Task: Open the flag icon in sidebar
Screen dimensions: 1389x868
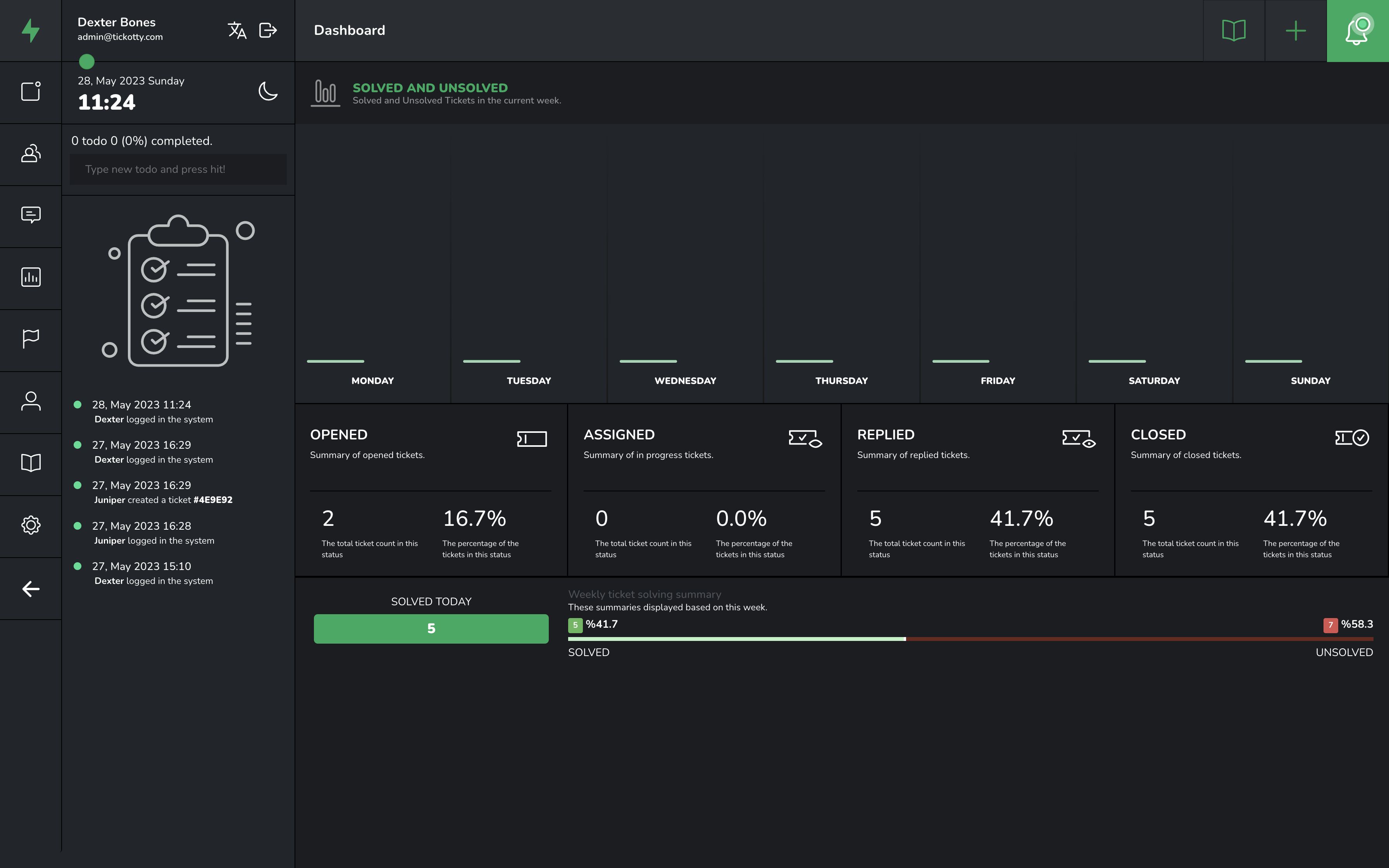Action: [x=30, y=339]
